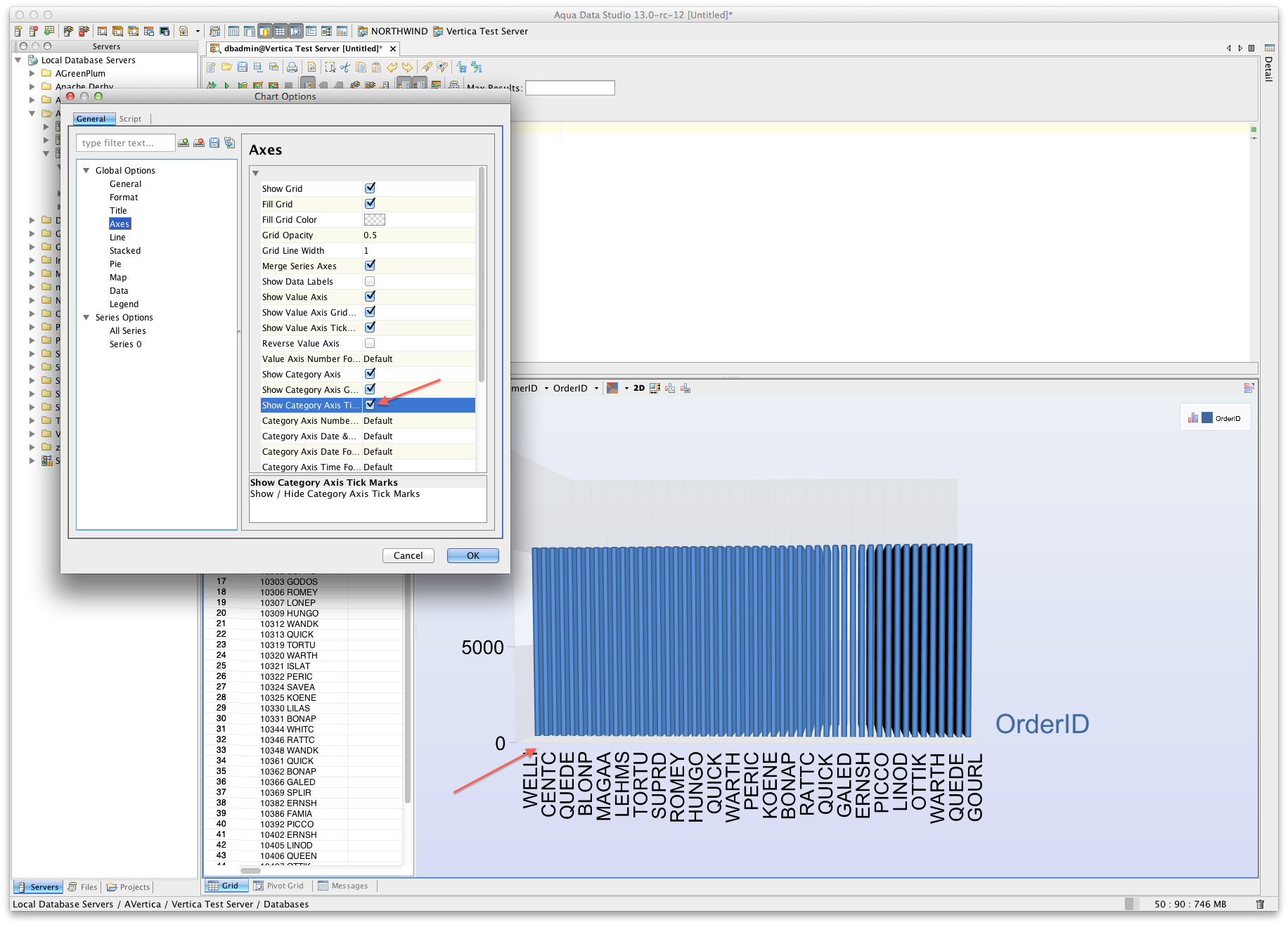Redo using the yellow right-curved arrow icon
The height and width of the screenshot is (925, 1288).
(x=408, y=67)
